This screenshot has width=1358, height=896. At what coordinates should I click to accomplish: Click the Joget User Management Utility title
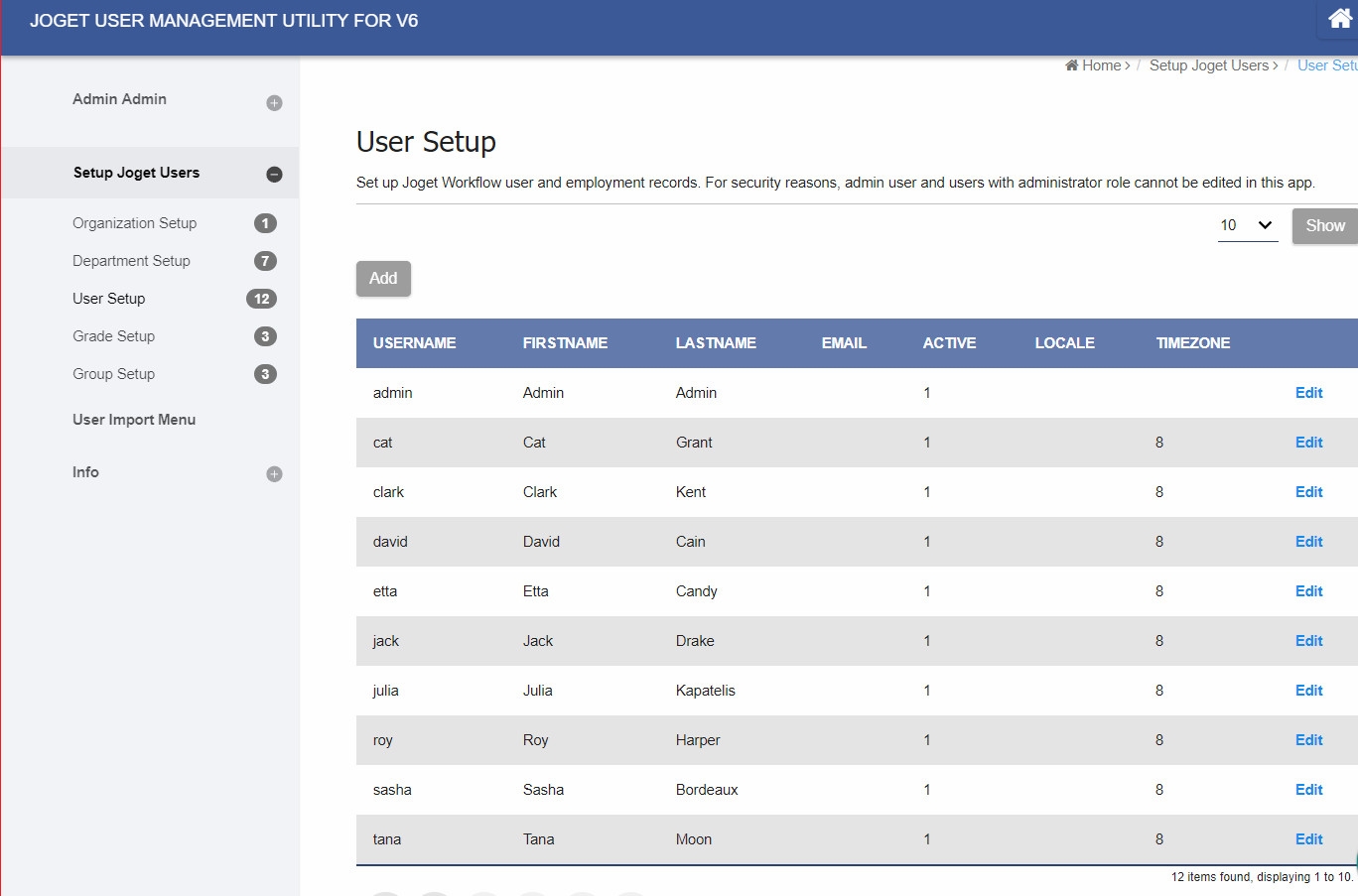[x=223, y=21]
